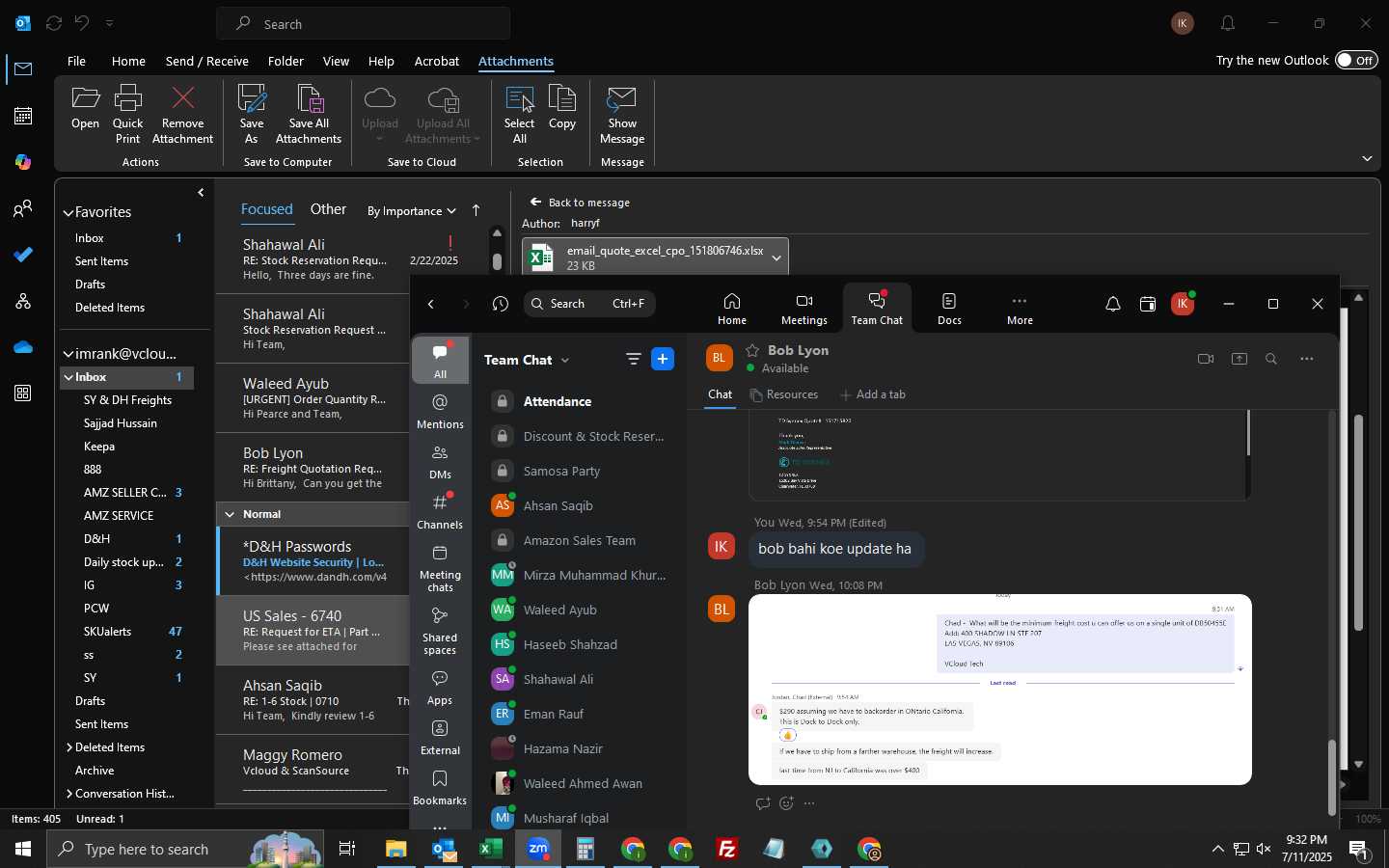
Task: Open File menu in Outlook
Action: [76, 61]
